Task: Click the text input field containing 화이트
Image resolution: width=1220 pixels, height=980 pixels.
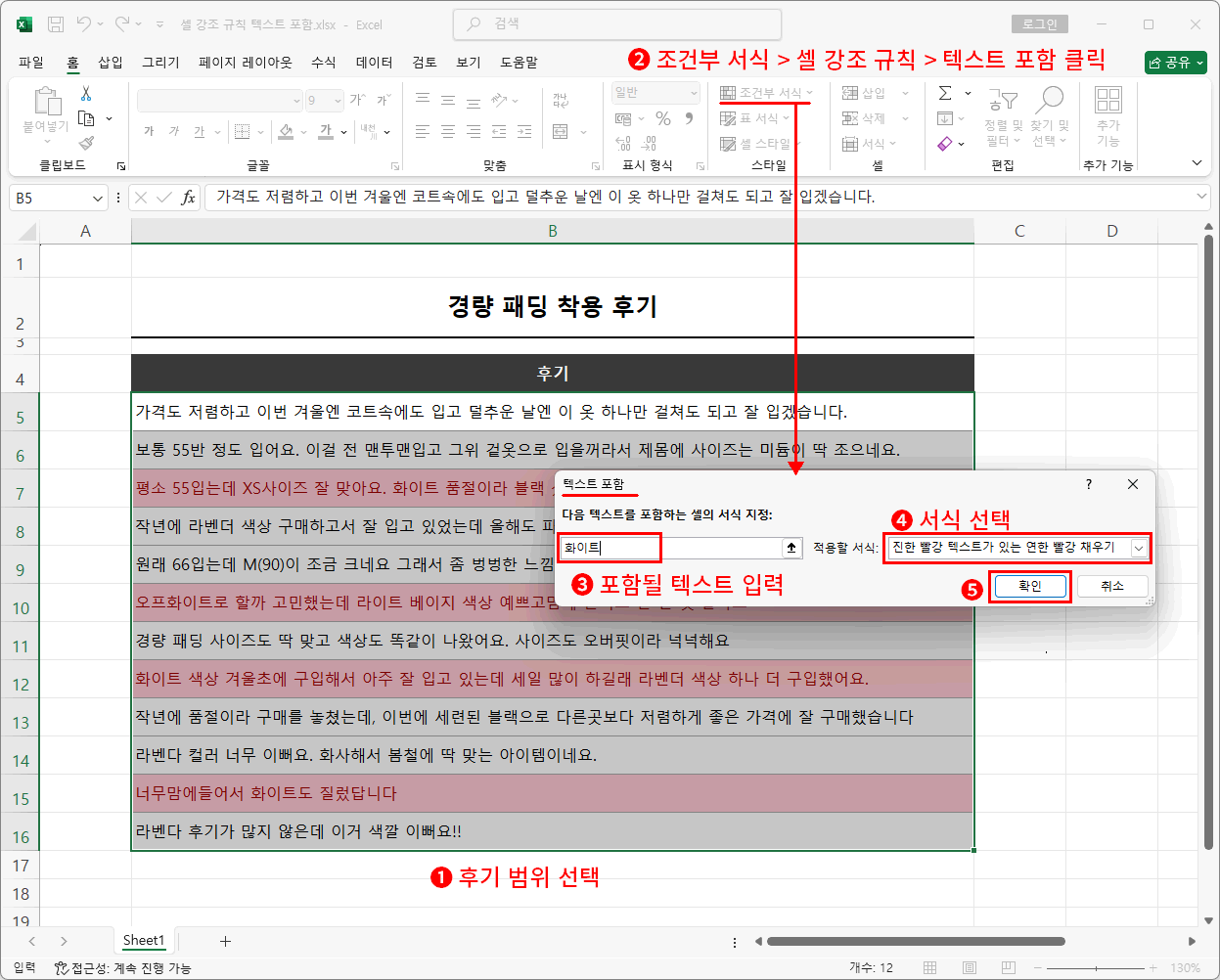Action: coord(670,548)
